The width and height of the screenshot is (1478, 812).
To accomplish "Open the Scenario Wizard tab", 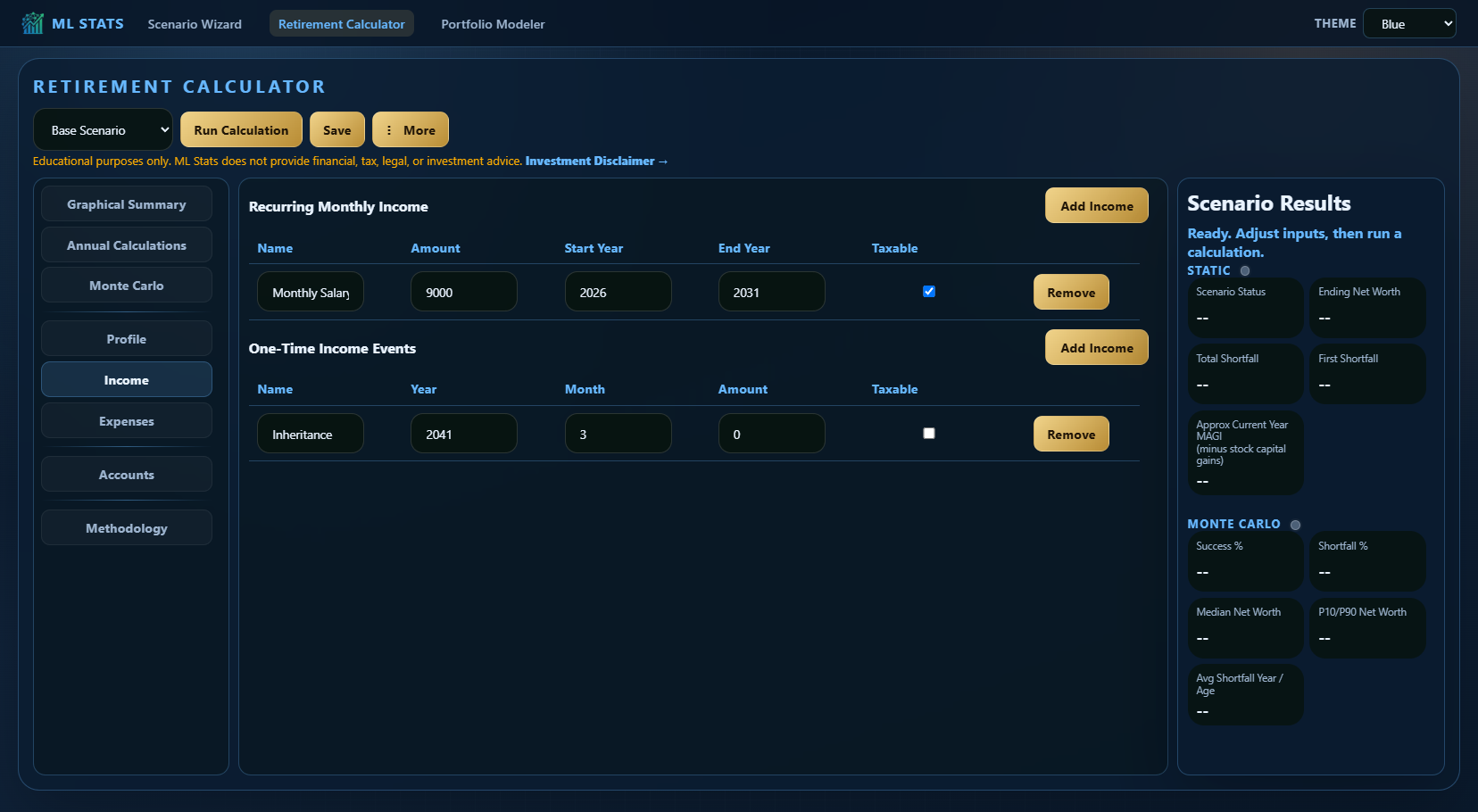I will [195, 24].
